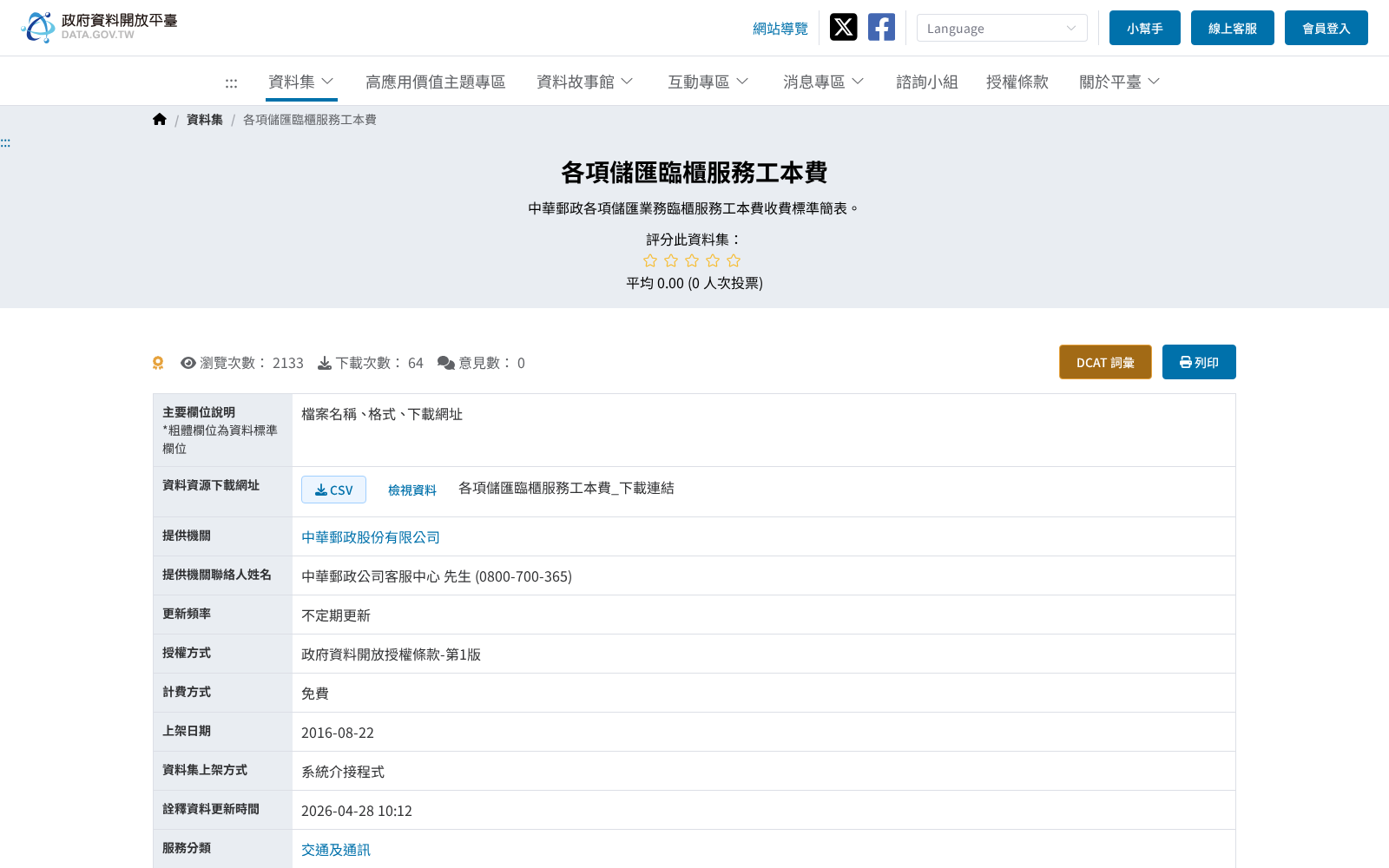This screenshot has width=1389, height=868.
Task: Rate dataset with the fifth star
Action: (734, 260)
